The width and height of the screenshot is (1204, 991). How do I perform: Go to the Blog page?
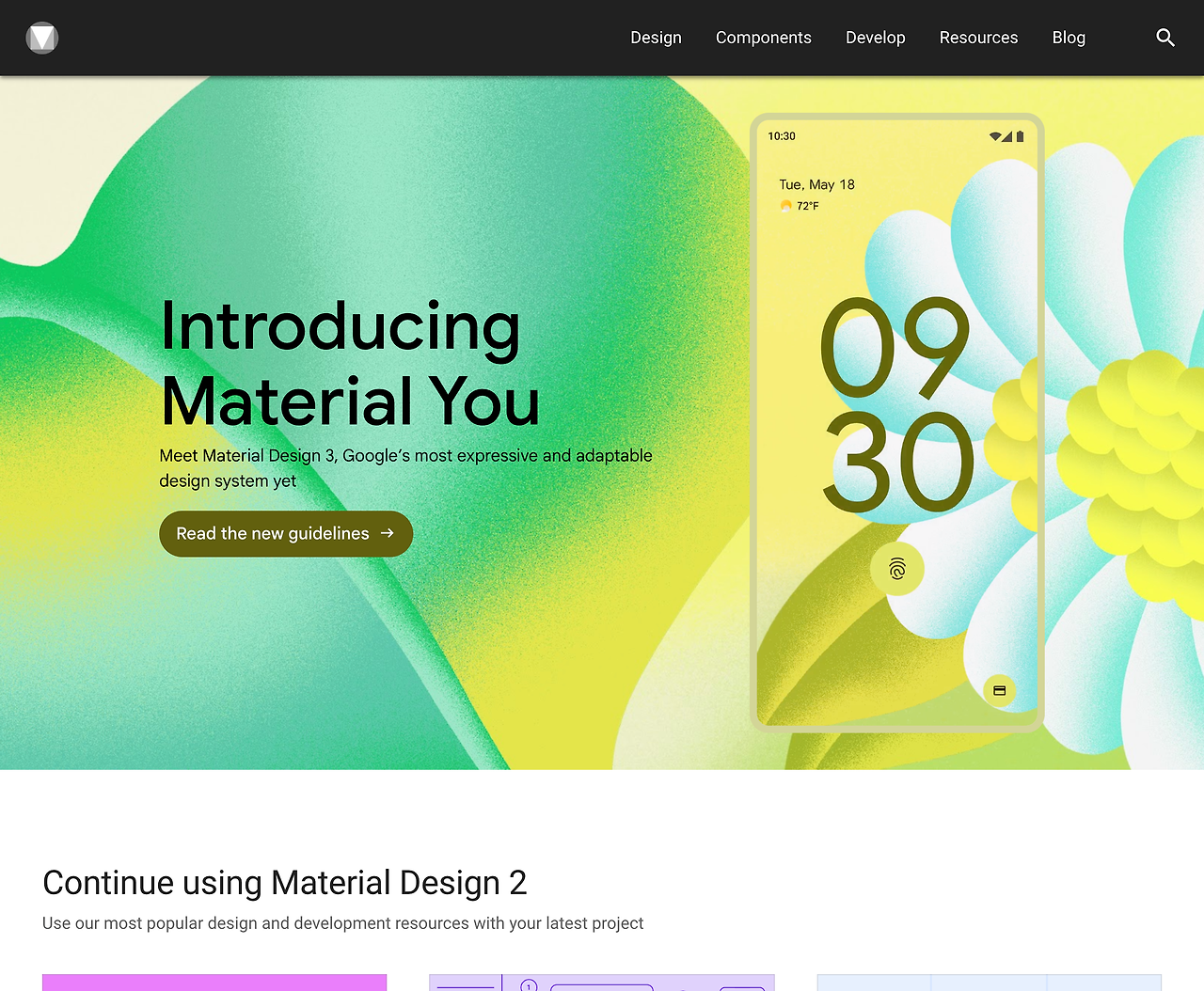(1069, 38)
